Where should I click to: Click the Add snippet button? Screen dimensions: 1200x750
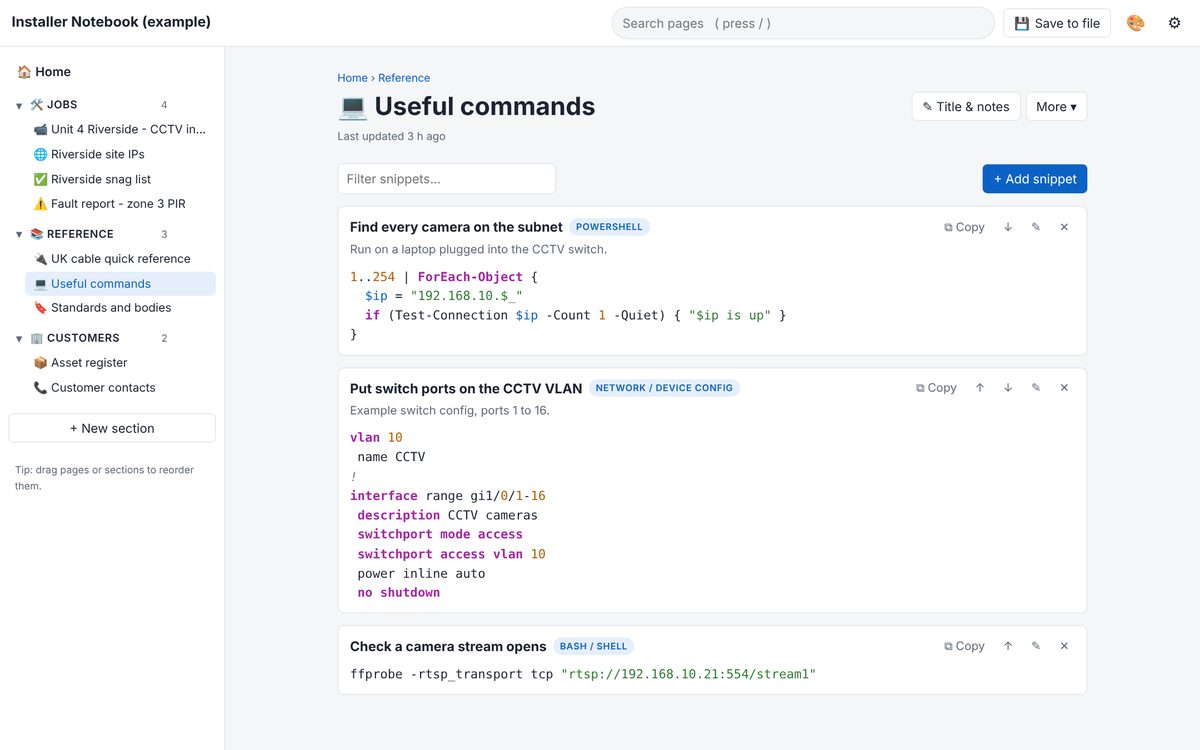(1035, 179)
